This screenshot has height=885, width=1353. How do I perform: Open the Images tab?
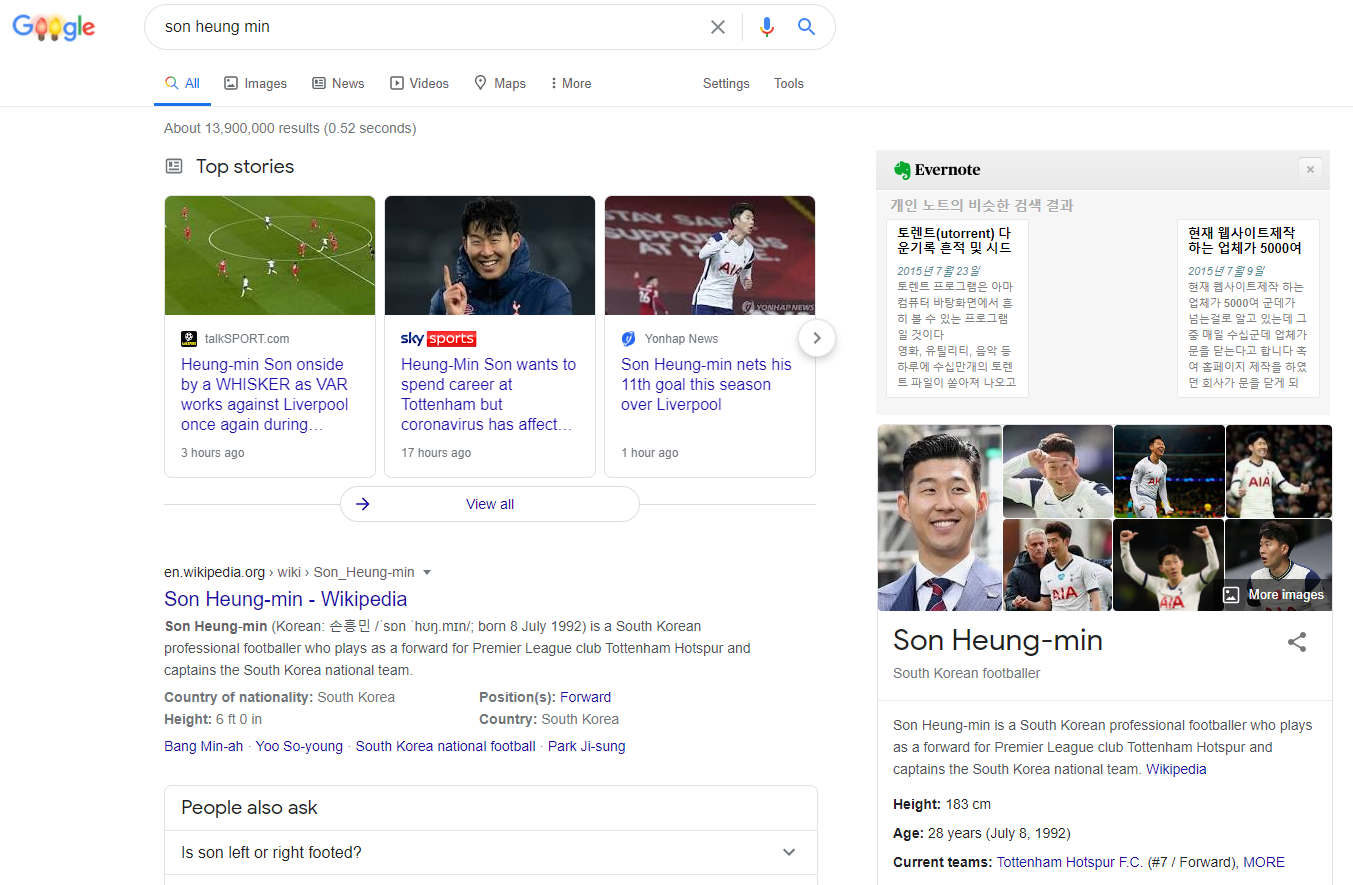(x=255, y=83)
